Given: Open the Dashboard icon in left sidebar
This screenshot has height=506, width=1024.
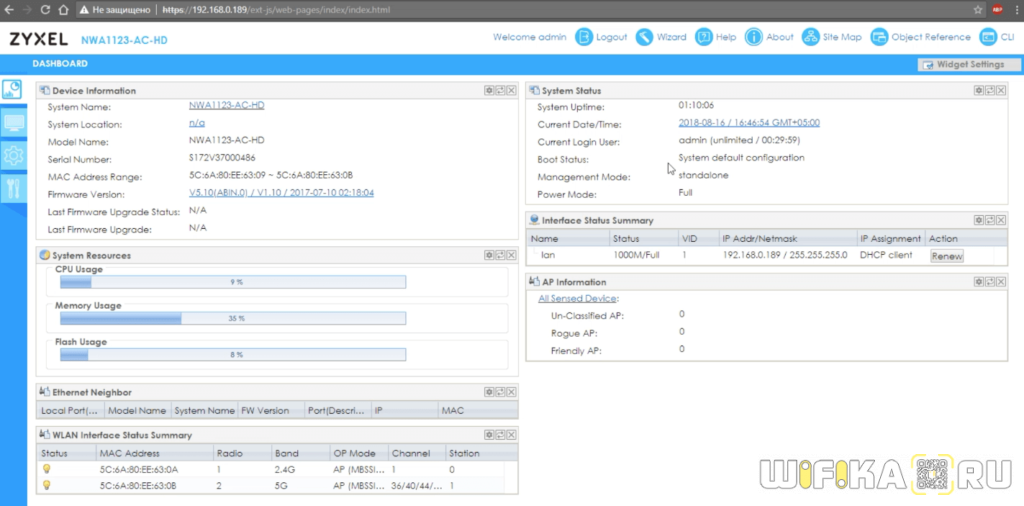Looking at the screenshot, I should [13, 91].
